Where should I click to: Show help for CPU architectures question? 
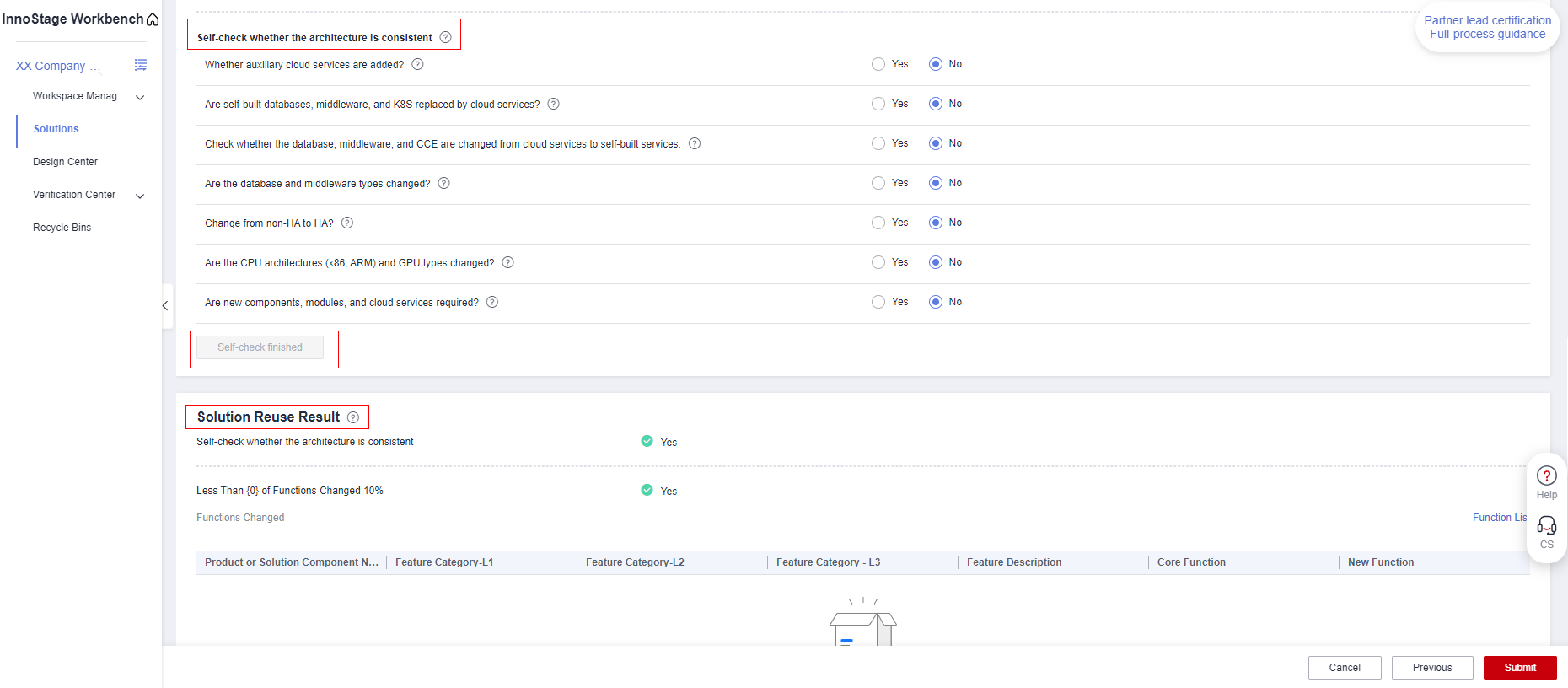click(508, 262)
